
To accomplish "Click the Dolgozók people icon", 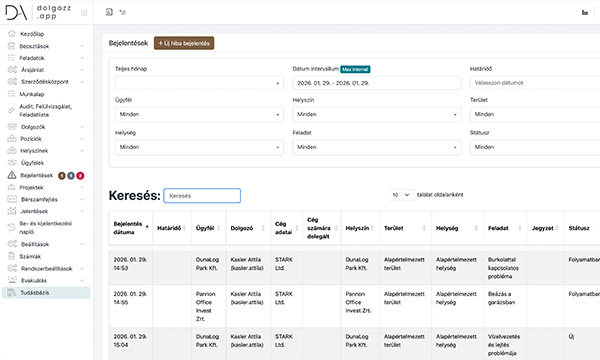I will [12, 127].
